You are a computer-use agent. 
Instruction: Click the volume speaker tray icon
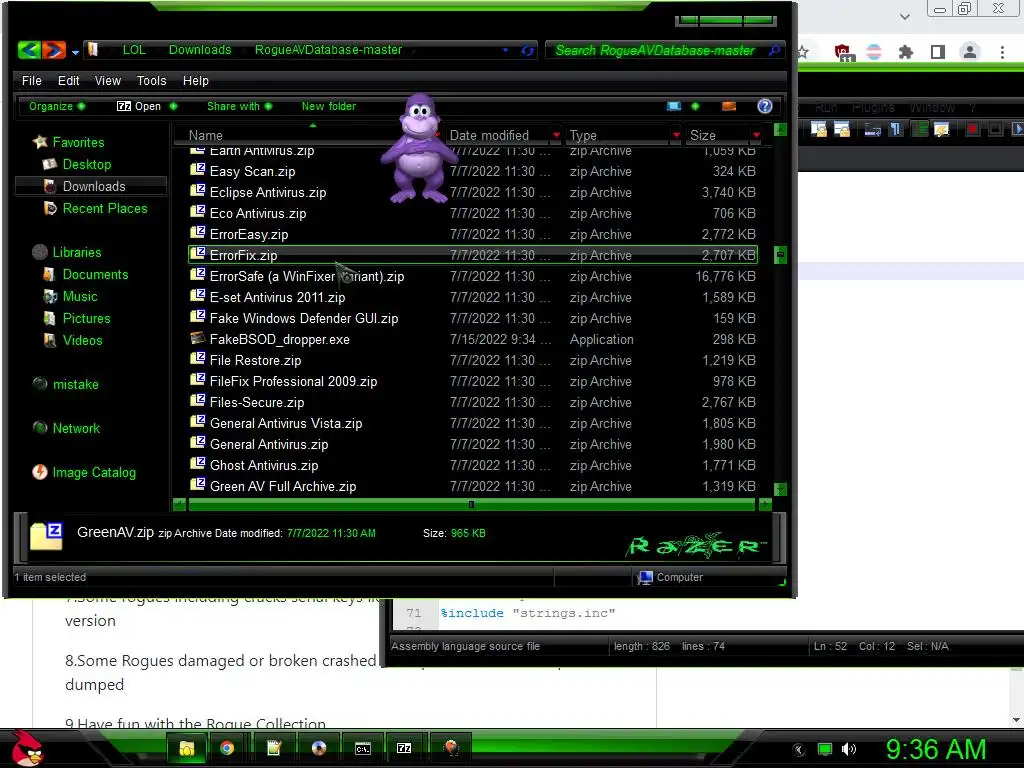click(849, 749)
